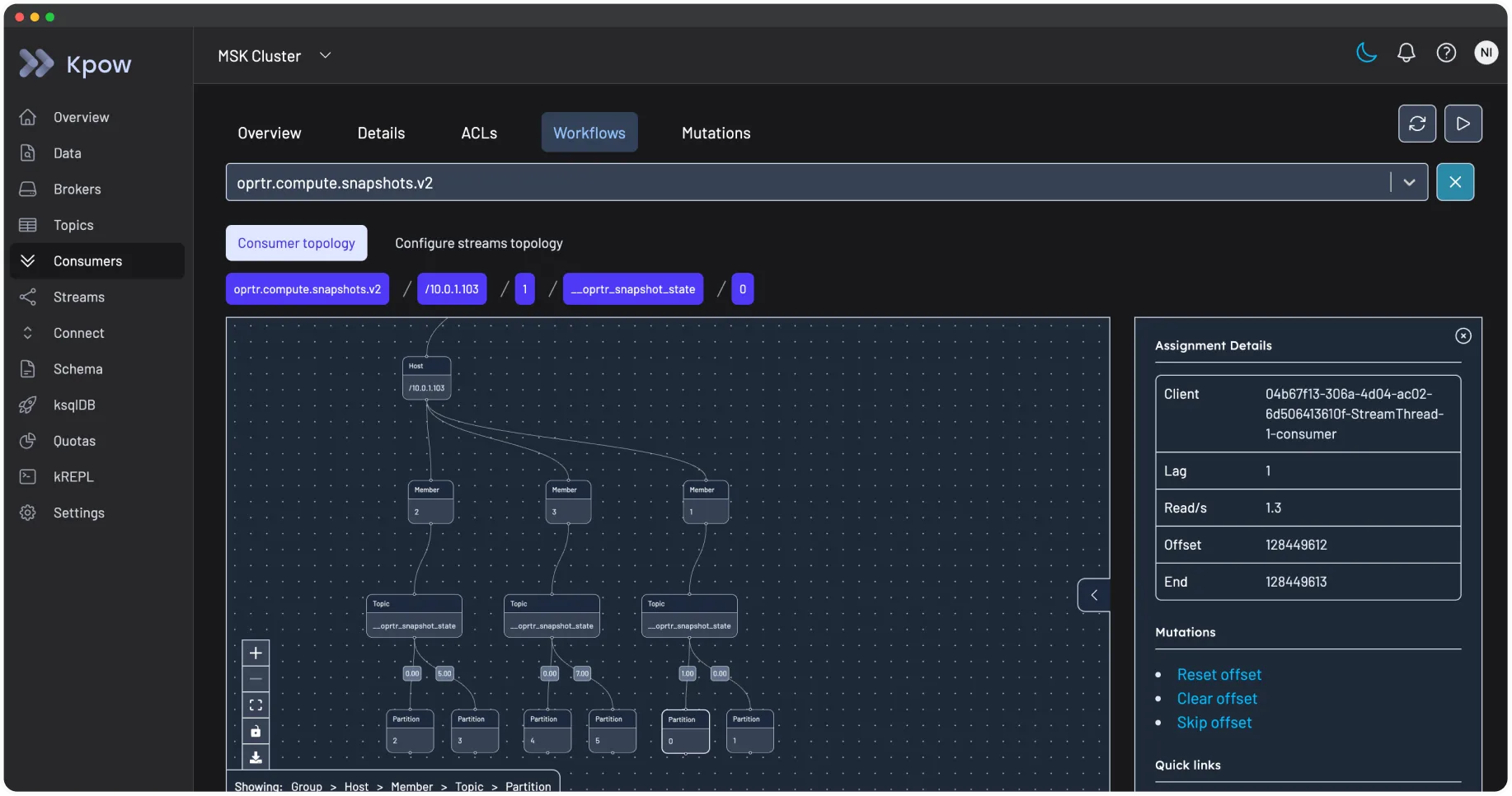Viewport: 1512px width, 796px height.
Task: Download the topology graph image
Action: point(256,757)
